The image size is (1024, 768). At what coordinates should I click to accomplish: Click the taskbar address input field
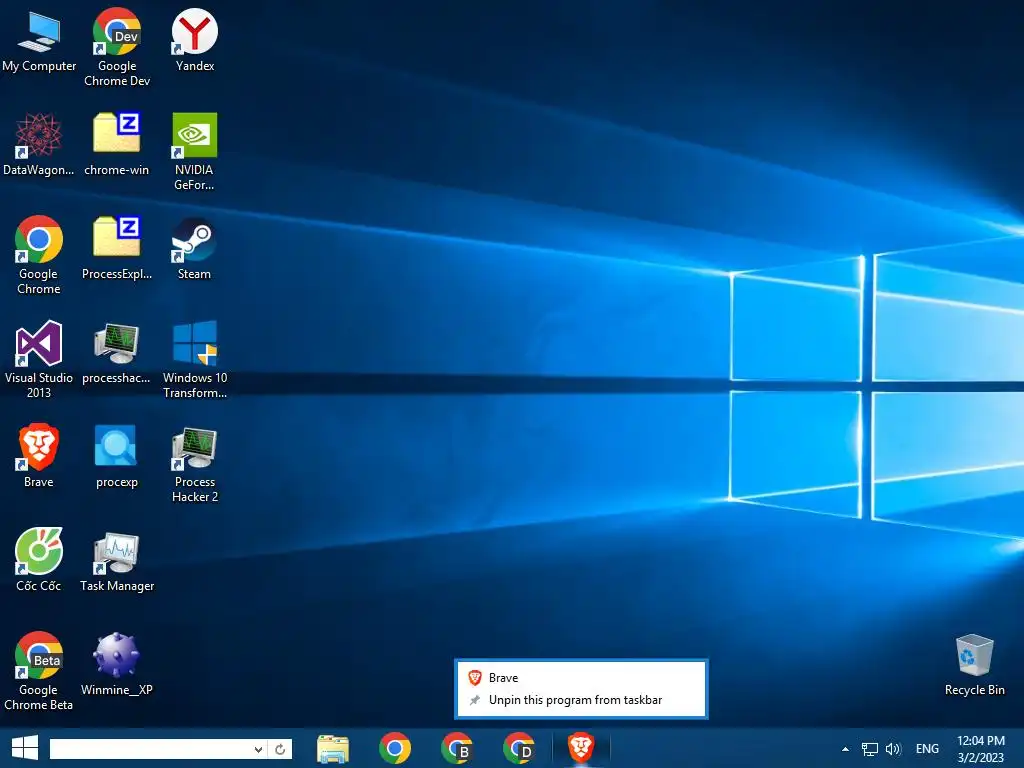151,748
